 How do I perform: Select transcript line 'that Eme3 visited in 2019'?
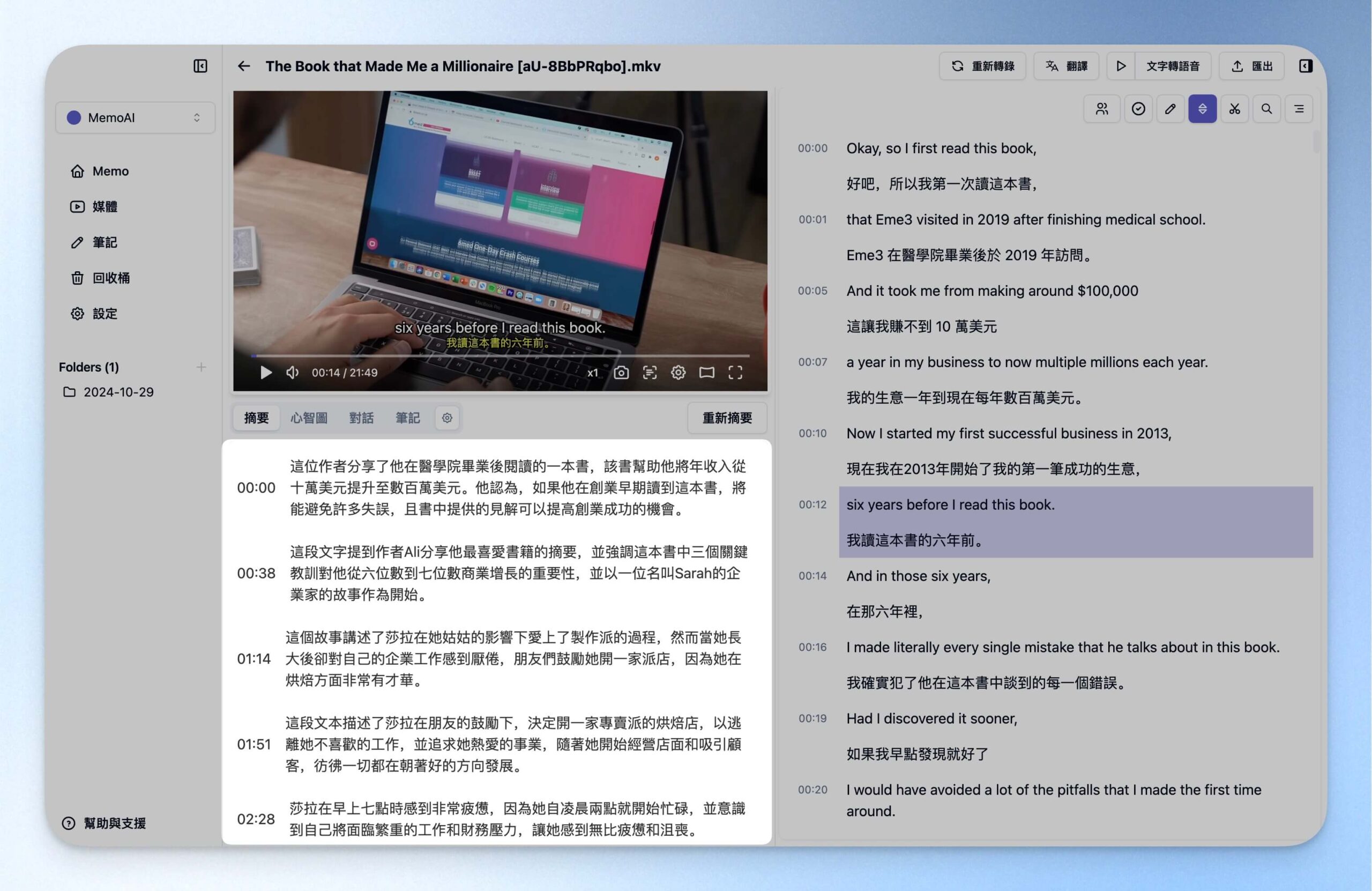pos(1026,220)
